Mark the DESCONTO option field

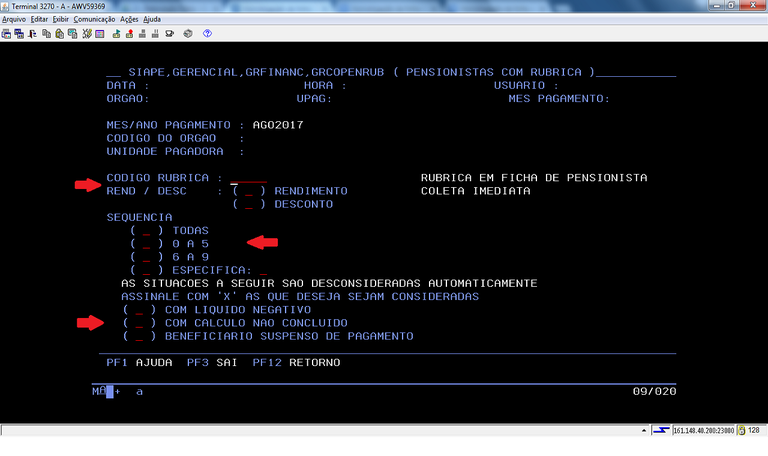249,204
